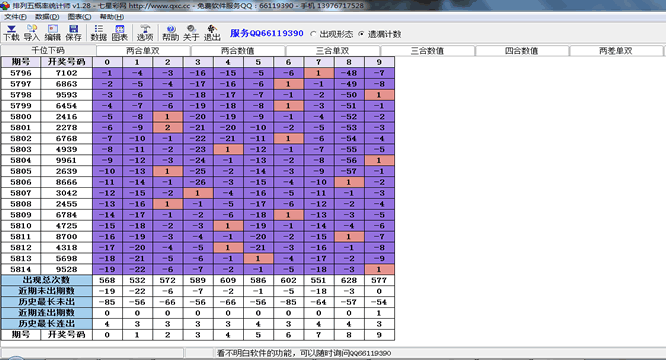Switch to the 三合数值 tab
The image size is (666, 360).
[x=427, y=51]
